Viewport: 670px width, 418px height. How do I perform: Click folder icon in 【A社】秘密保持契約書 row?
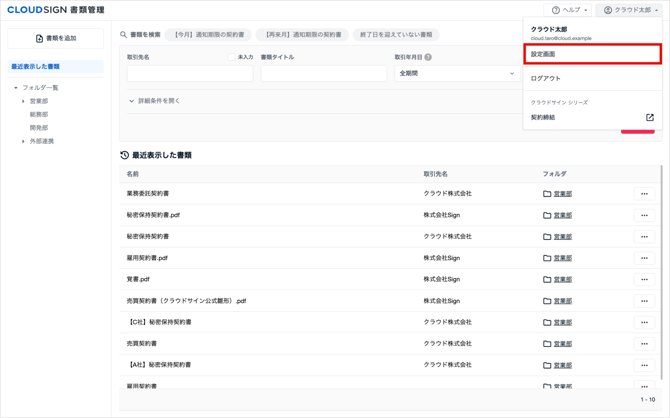tap(547, 365)
